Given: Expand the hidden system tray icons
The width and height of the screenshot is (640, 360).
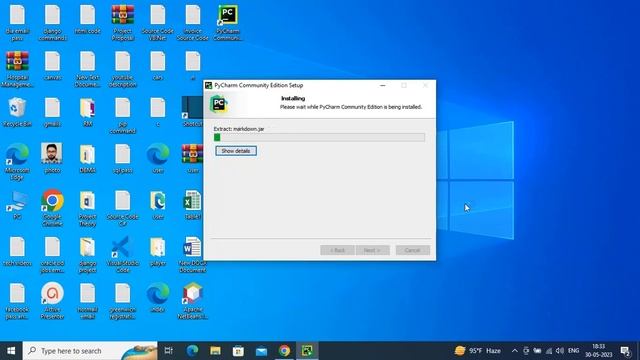Looking at the screenshot, I should pos(515,351).
